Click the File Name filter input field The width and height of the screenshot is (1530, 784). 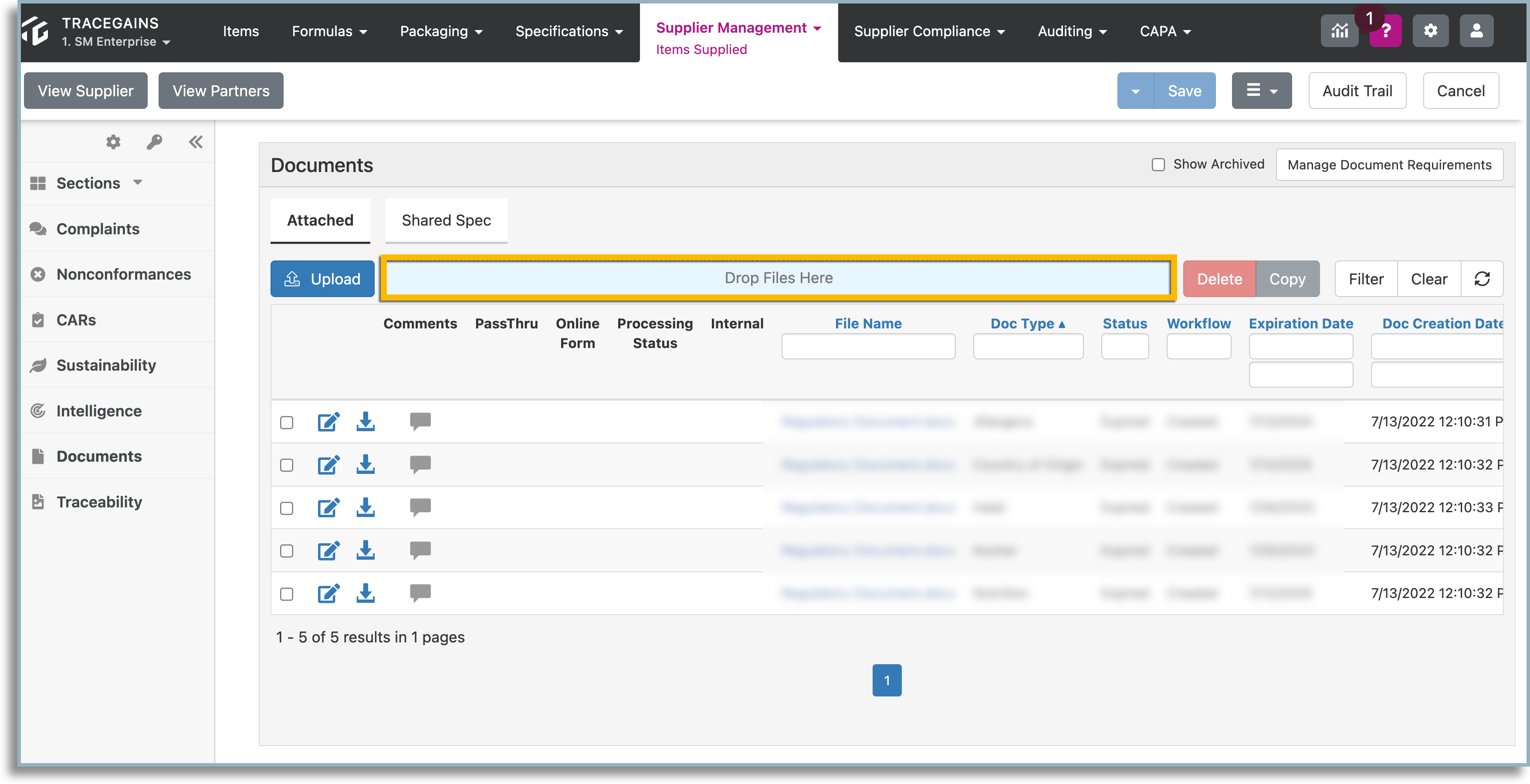coord(868,346)
